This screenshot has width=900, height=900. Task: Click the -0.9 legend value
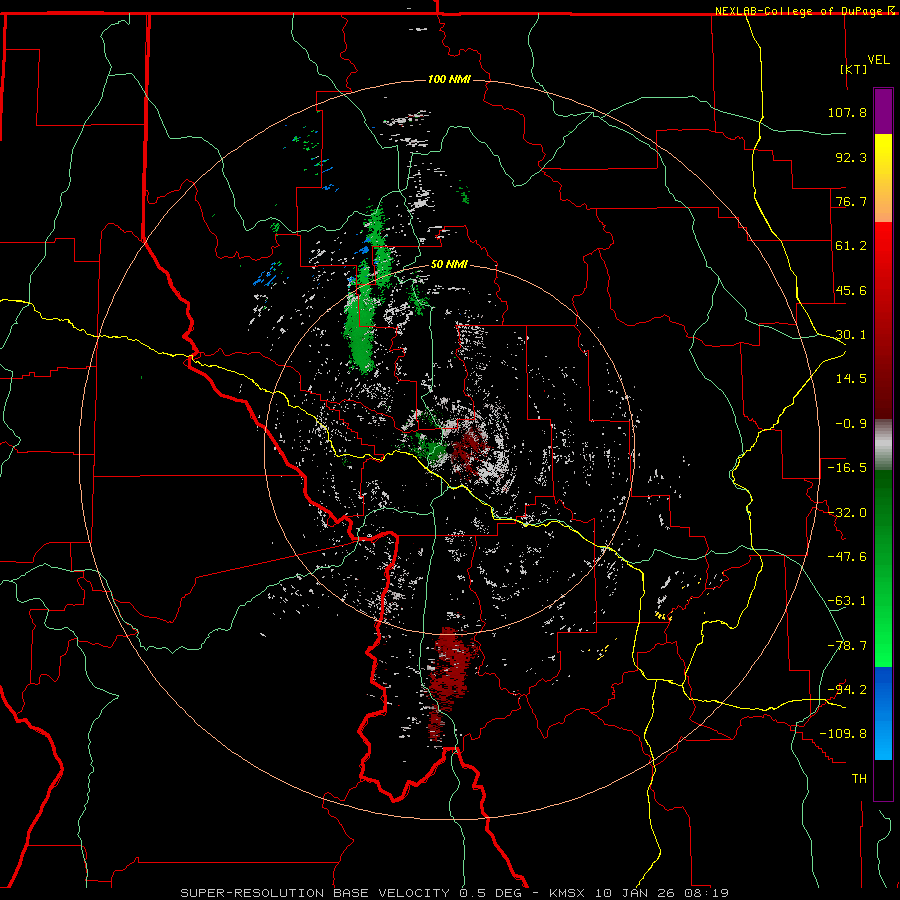point(851,424)
